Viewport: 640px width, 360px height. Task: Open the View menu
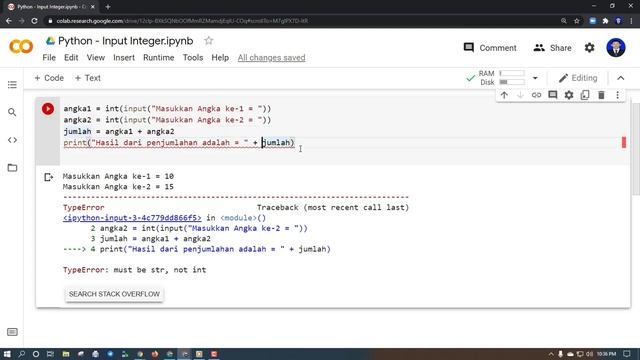pyautogui.click(x=96, y=58)
